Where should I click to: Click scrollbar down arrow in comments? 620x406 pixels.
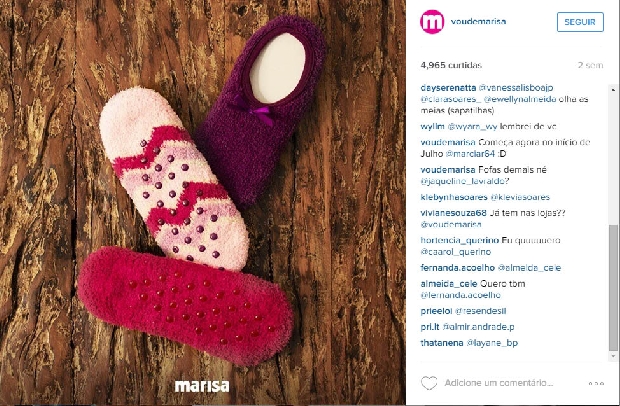tap(613, 357)
